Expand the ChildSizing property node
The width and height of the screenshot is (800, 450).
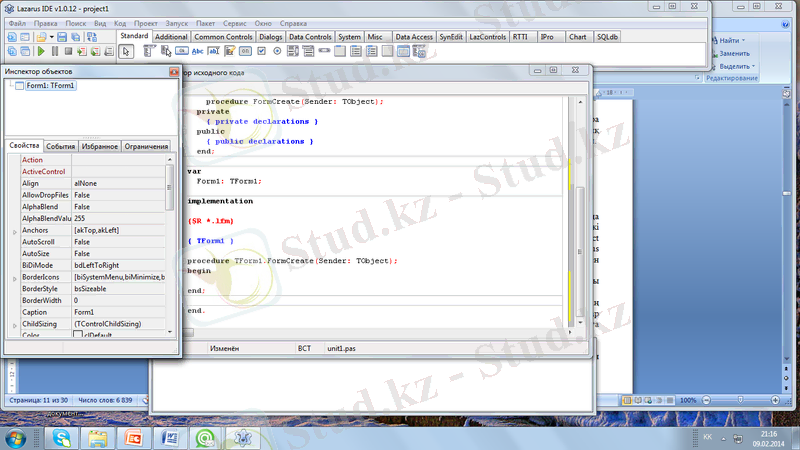[x=14, y=324]
